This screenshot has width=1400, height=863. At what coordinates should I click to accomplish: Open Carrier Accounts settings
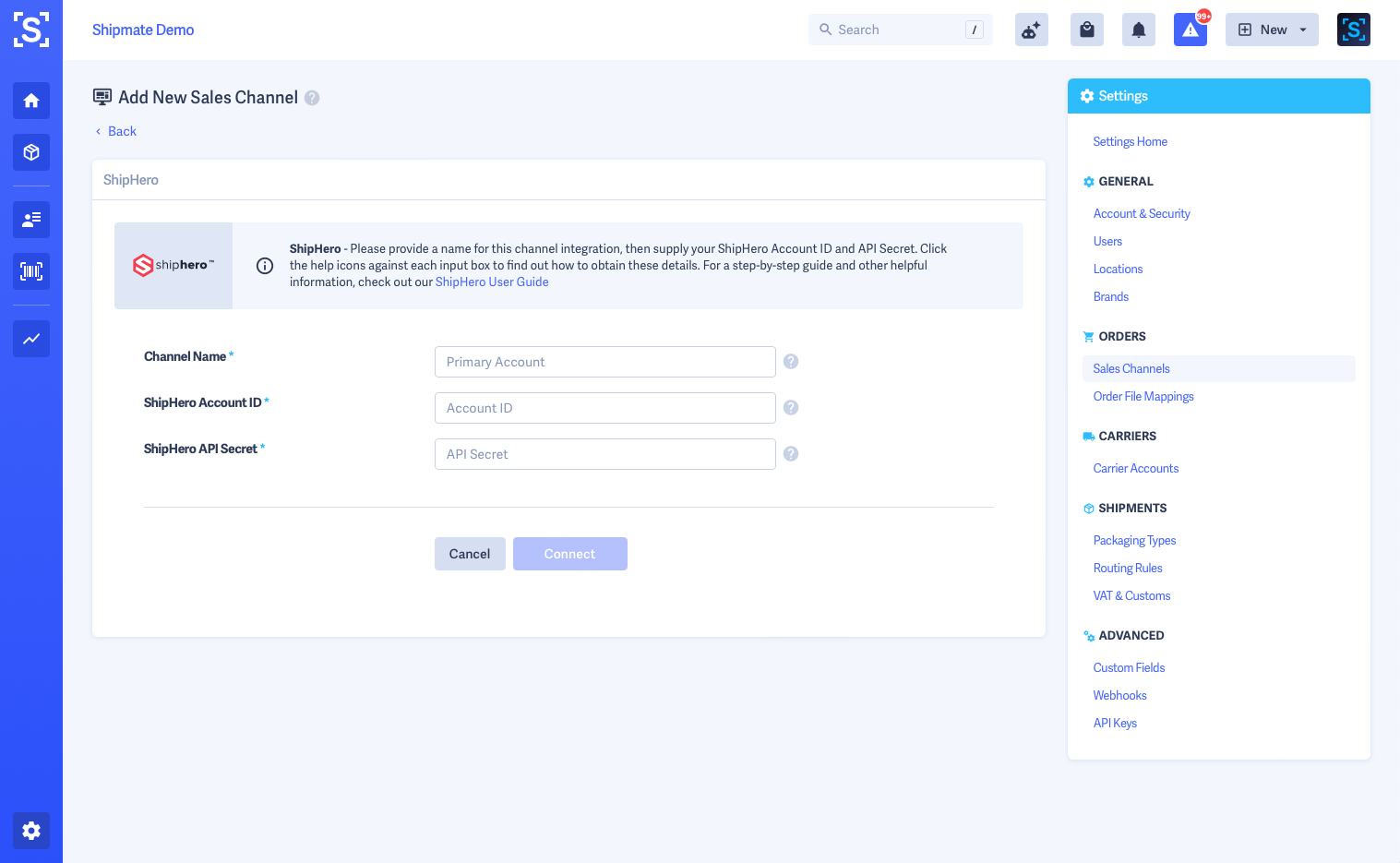[1136, 468]
